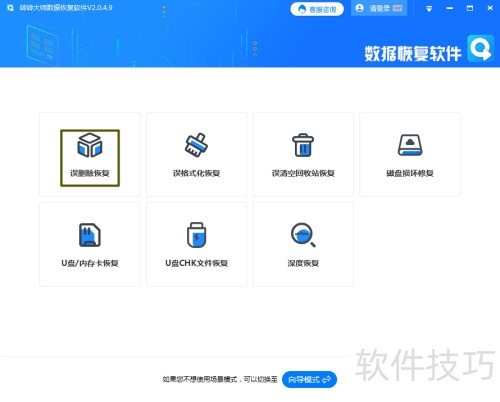
Task: Click the U盘CHK文件恢复 text label
Action: click(x=196, y=263)
